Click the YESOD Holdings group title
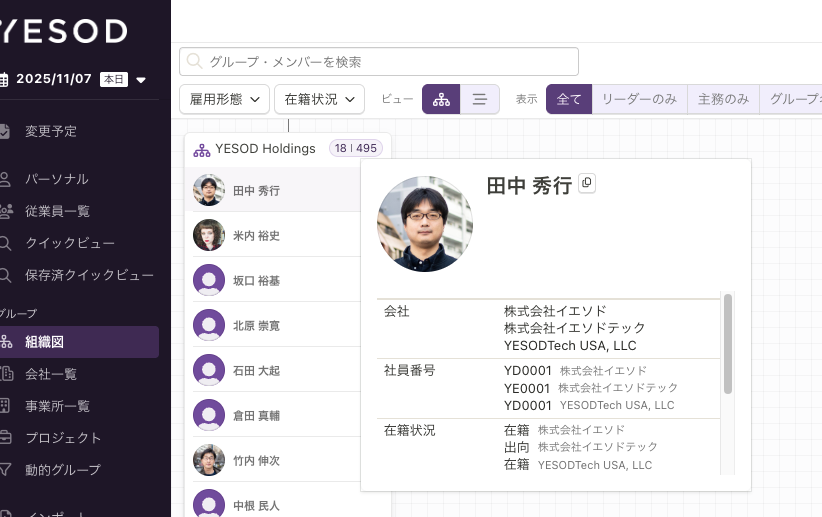822x517 pixels. 265,149
